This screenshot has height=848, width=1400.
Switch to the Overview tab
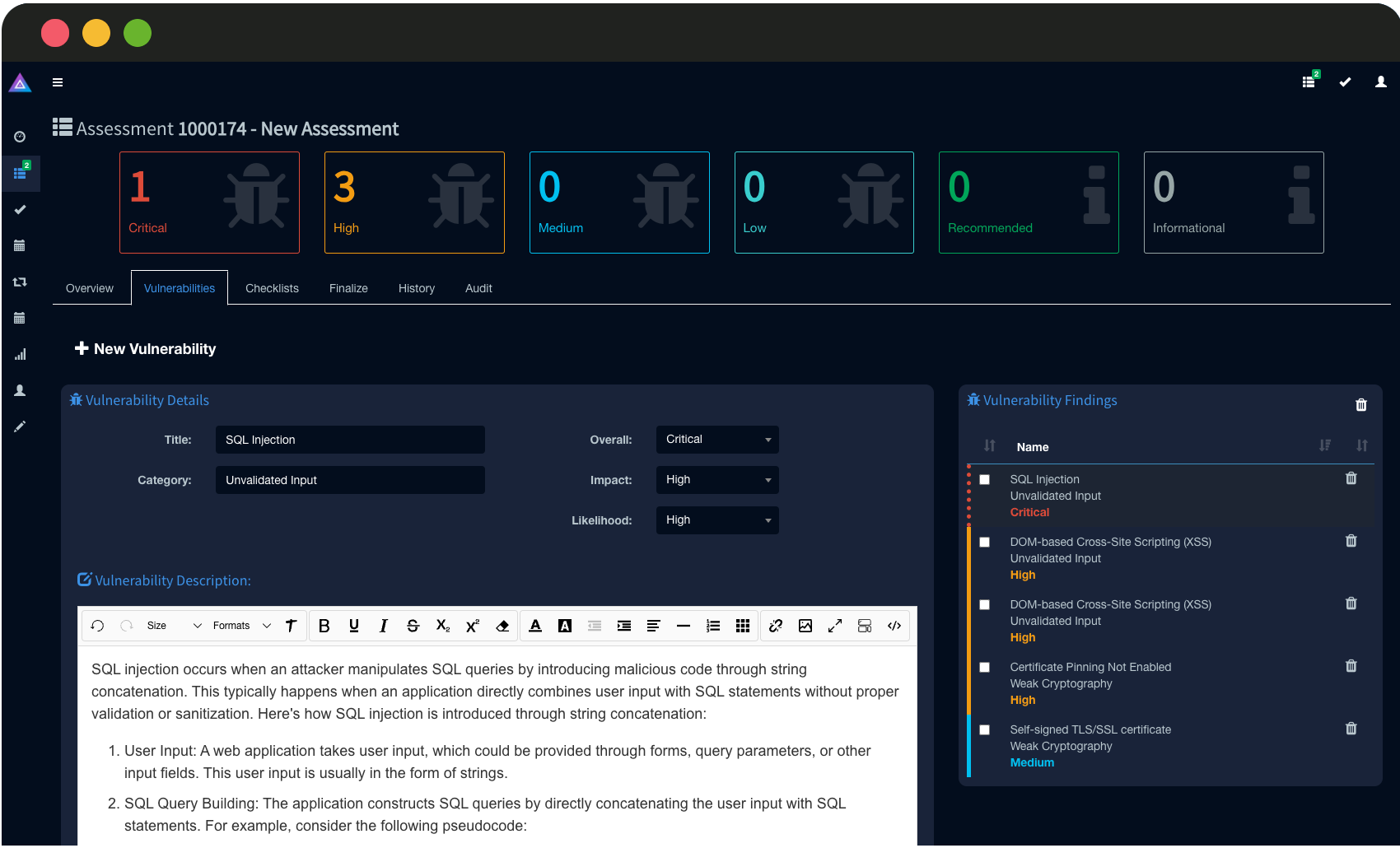[90, 288]
